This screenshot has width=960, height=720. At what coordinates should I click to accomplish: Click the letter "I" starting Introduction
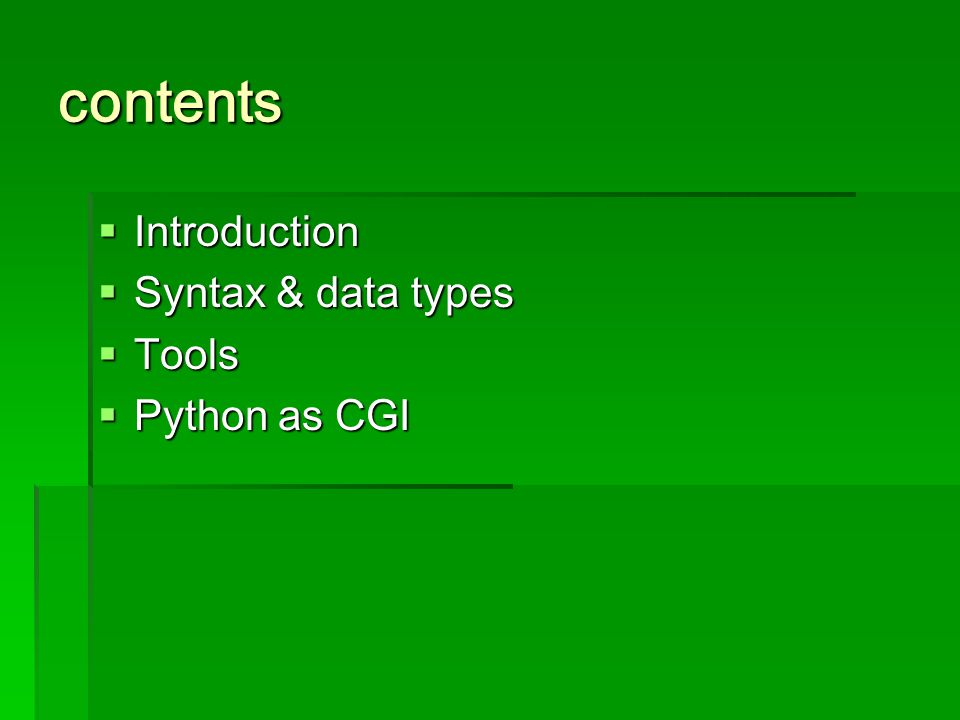pyautogui.click(x=138, y=231)
